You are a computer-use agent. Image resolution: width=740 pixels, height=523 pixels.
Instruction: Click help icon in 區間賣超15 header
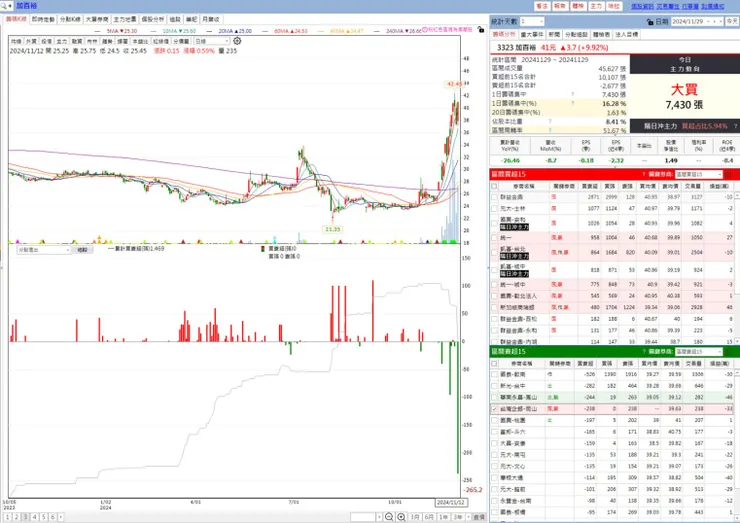pos(644,352)
